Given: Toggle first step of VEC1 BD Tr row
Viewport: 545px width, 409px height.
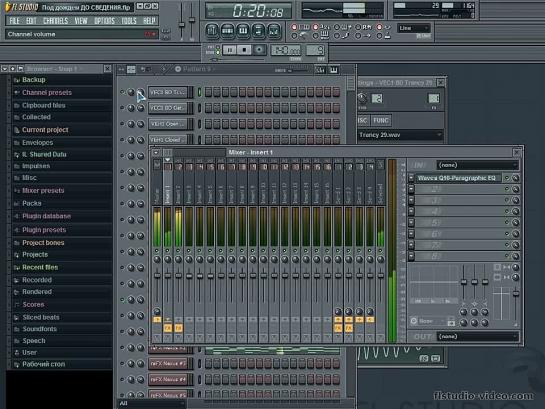Looking at the screenshot, I should point(209,92).
